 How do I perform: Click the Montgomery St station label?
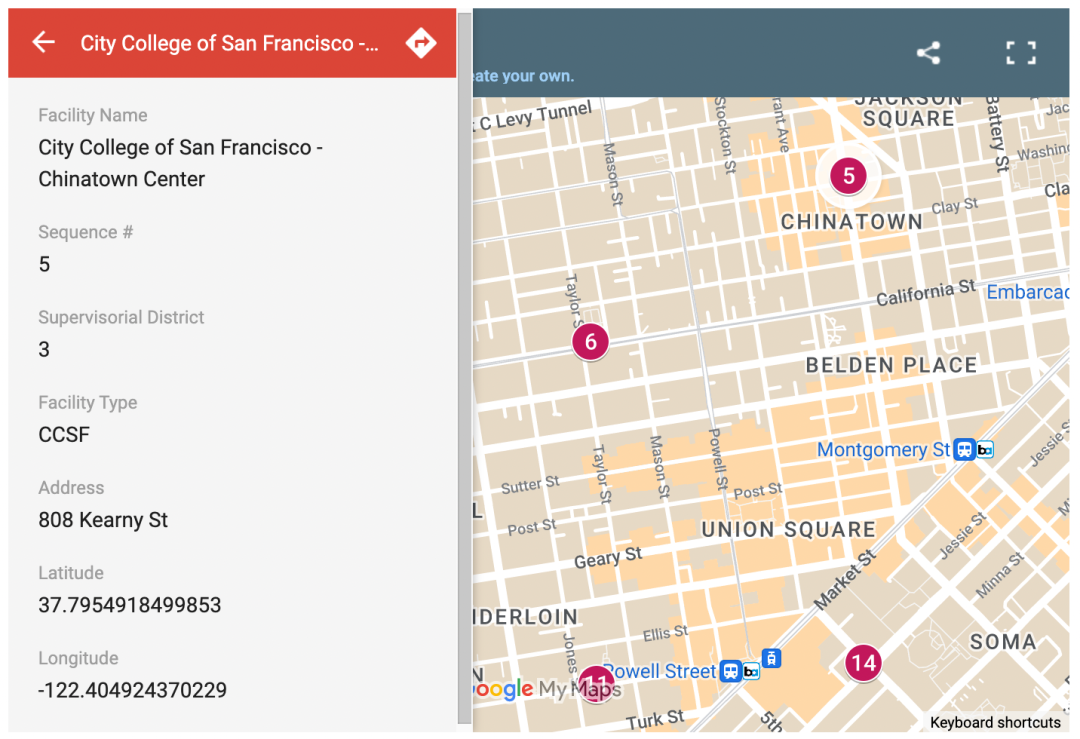pyautogui.click(x=883, y=450)
